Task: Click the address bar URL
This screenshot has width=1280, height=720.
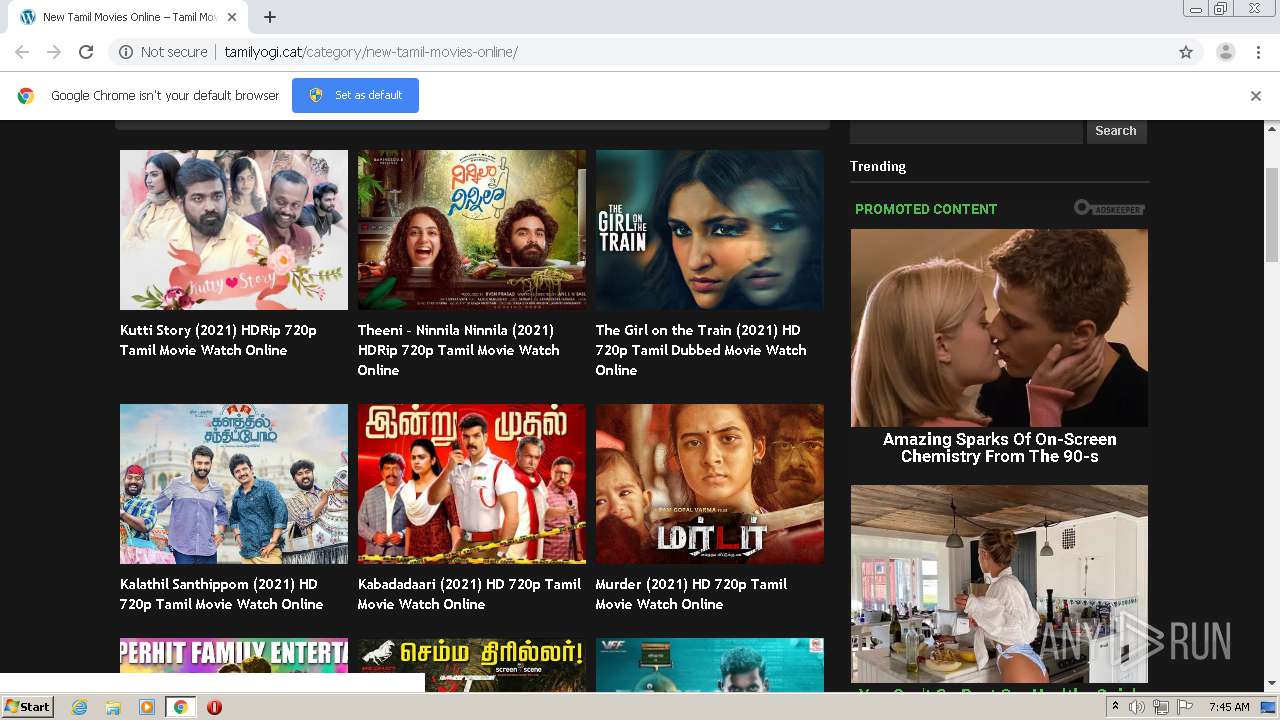Action: point(371,52)
